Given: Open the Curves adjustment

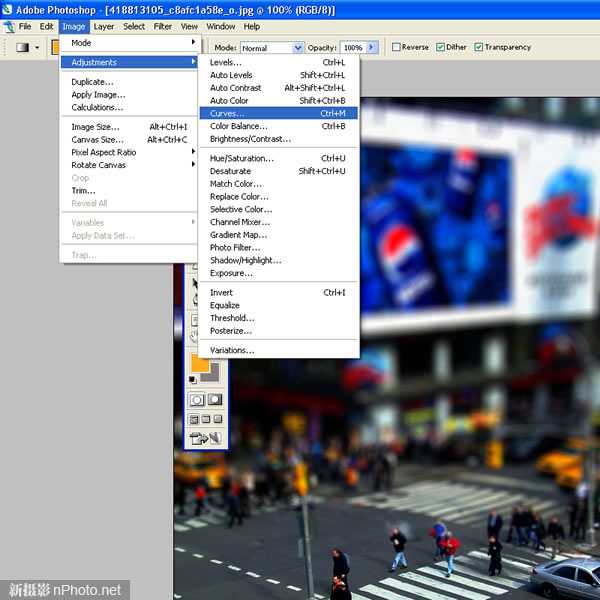Looking at the screenshot, I should pos(279,113).
